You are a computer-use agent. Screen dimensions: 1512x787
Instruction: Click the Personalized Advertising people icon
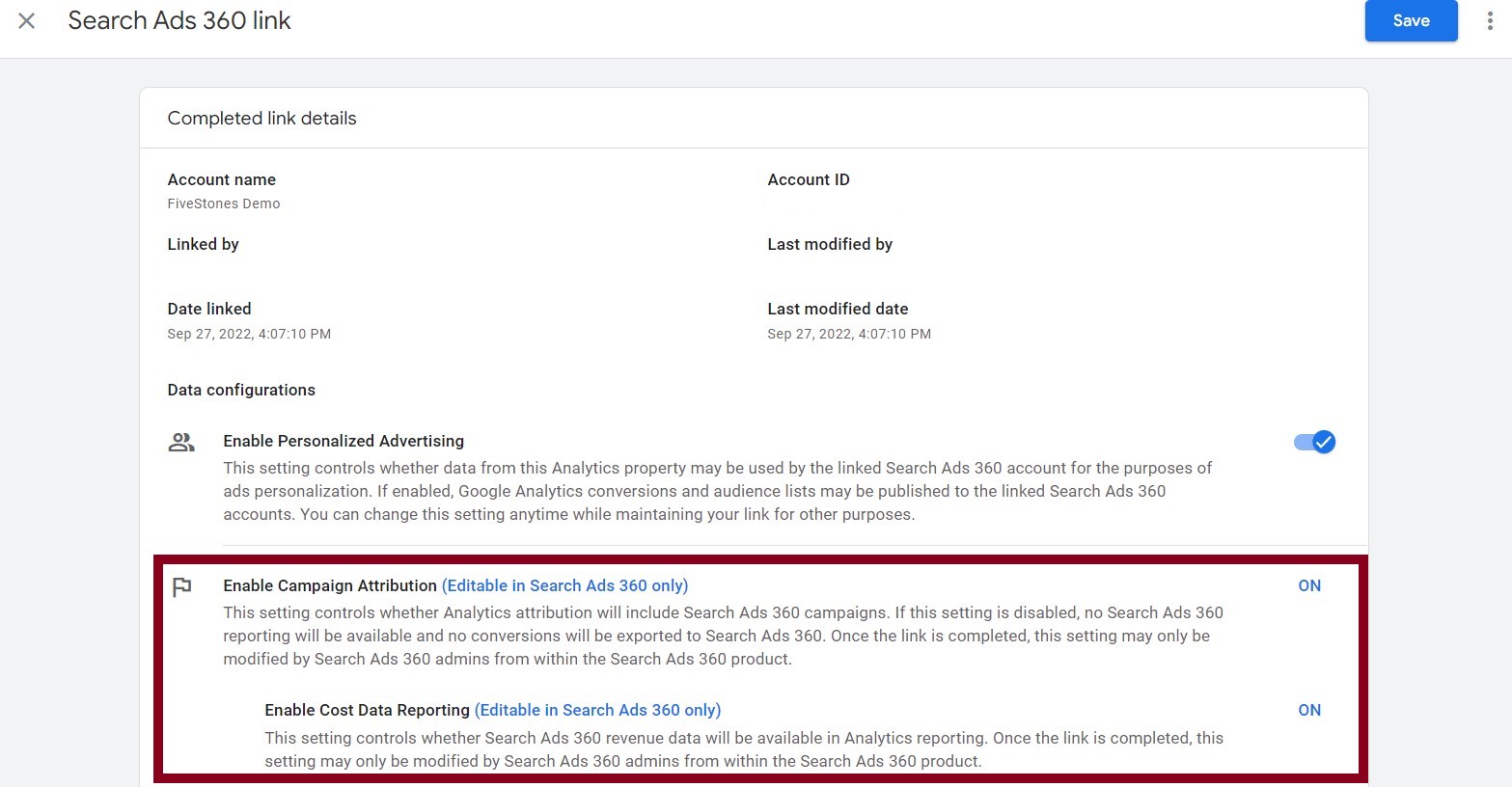181,442
